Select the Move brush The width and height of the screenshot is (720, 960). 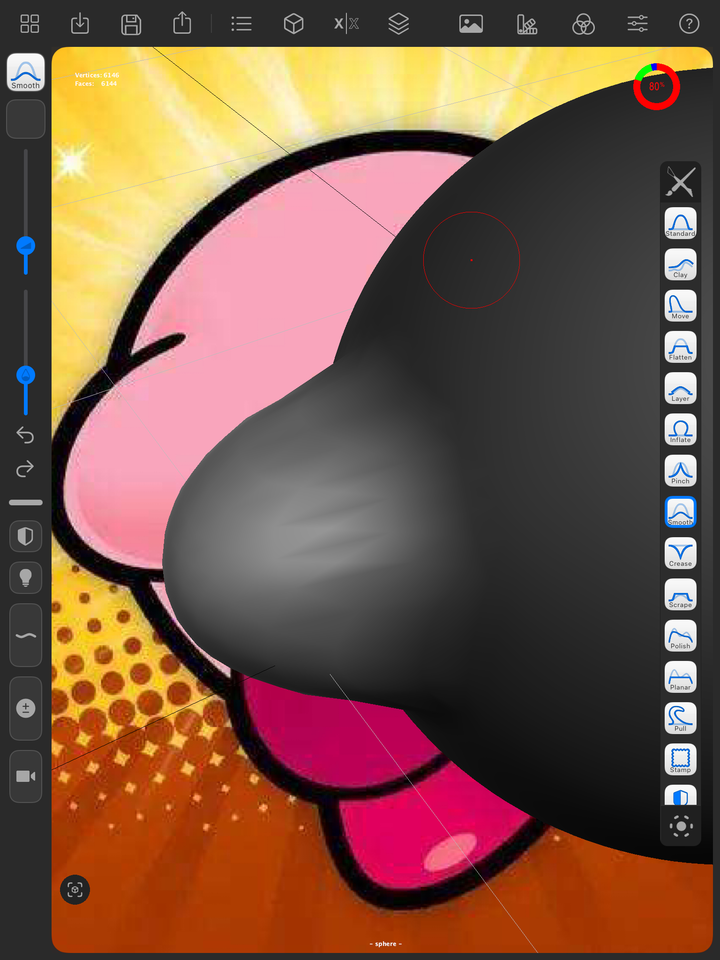tap(681, 306)
